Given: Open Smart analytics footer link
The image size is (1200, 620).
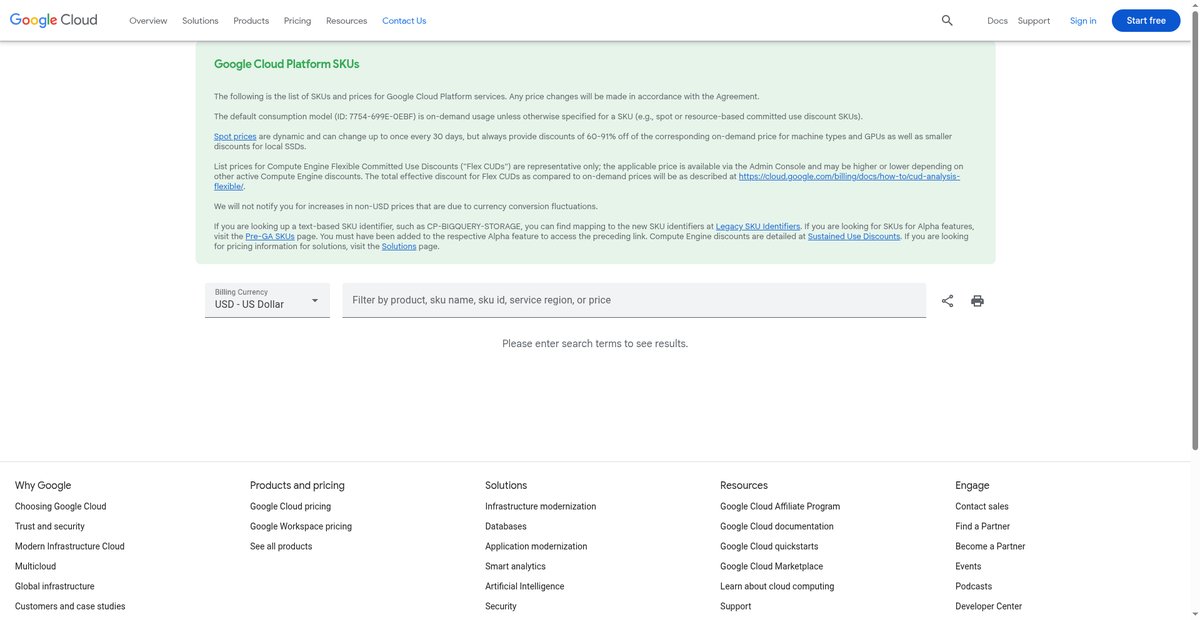Looking at the screenshot, I should (x=515, y=566).
